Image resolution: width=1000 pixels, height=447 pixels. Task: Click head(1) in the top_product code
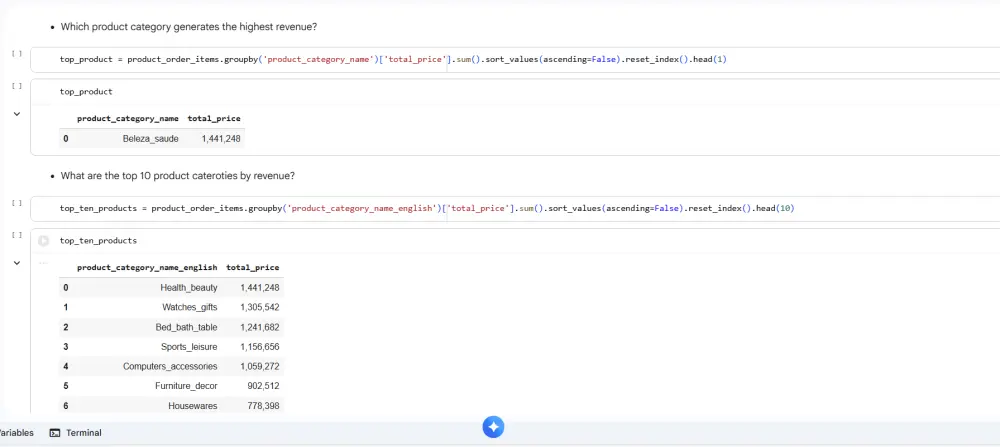(x=710, y=60)
